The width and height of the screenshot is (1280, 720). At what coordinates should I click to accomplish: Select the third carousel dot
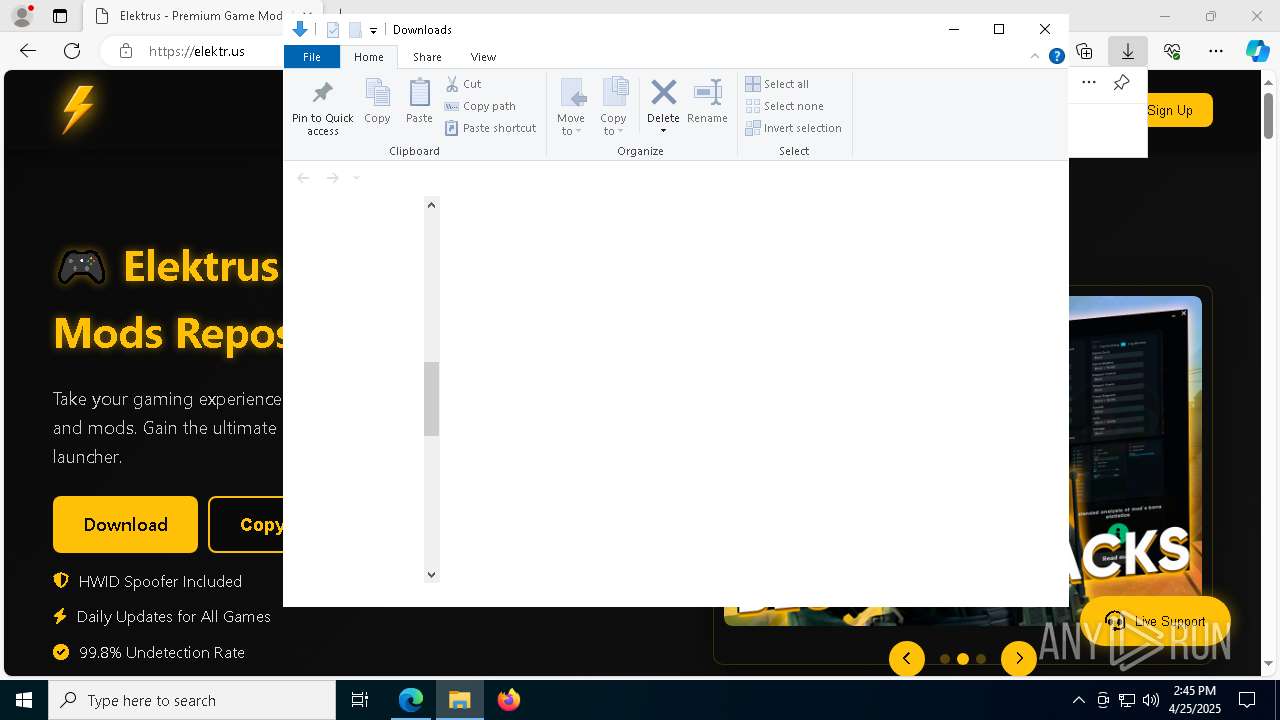pyautogui.click(x=981, y=659)
